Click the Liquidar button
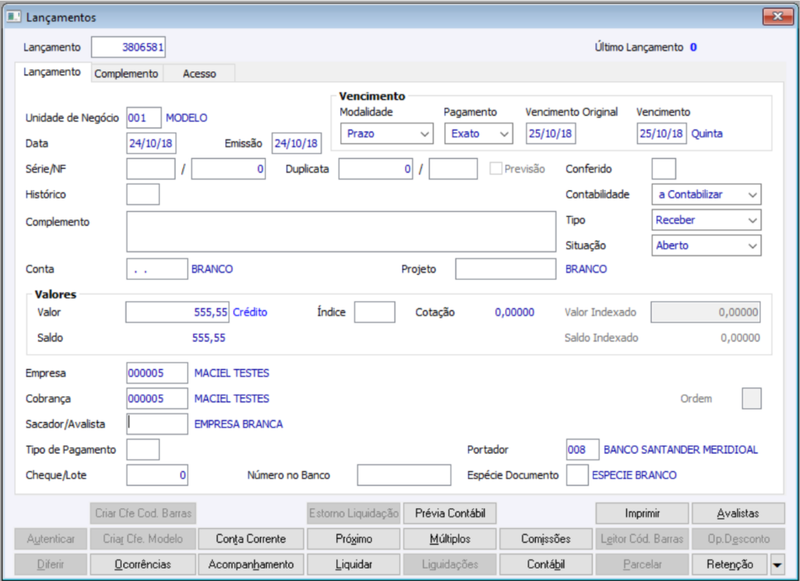The width and height of the screenshot is (800, 581). click(354, 565)
